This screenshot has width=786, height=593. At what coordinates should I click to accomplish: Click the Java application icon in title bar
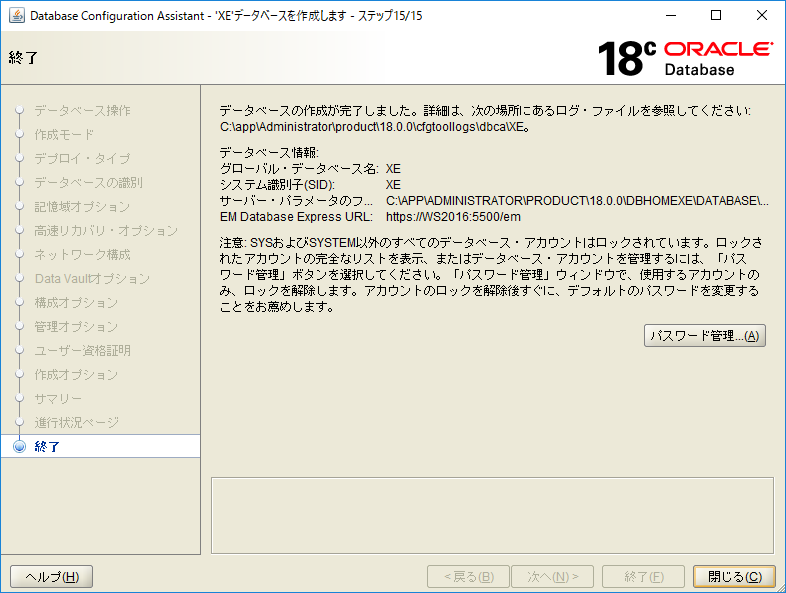coord(17,15)
